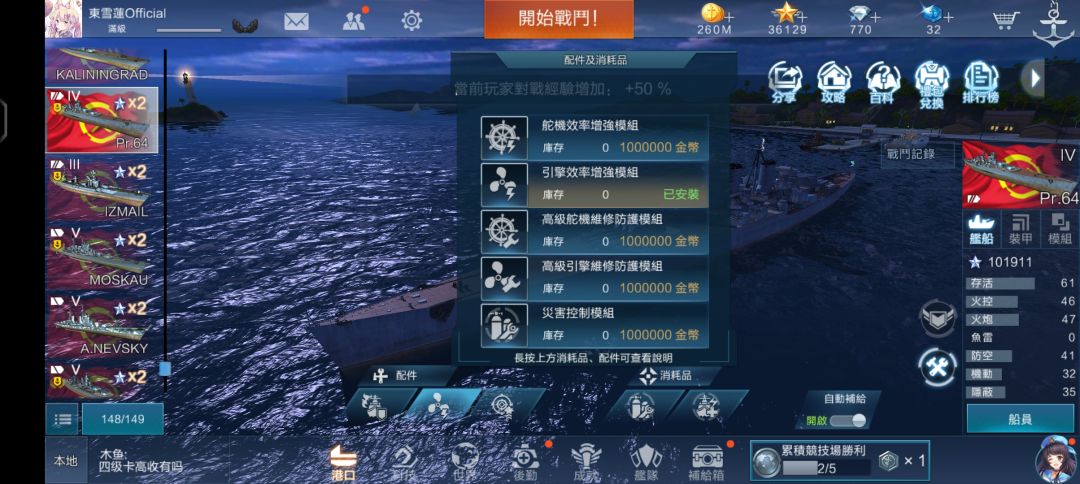Open the 攻略 guide icon

point(833,81)
